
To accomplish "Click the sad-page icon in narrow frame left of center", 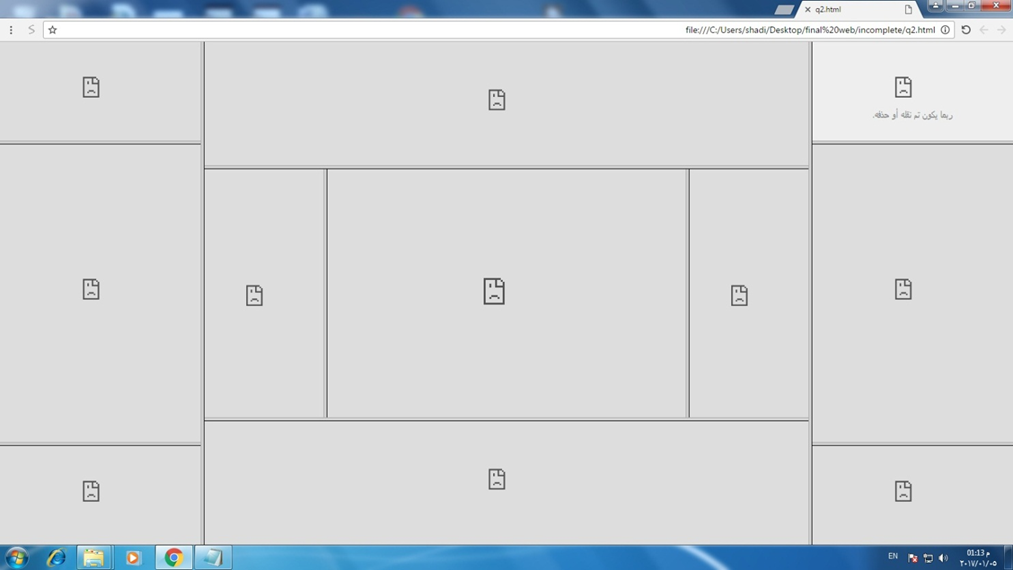I will coord(254,295).
